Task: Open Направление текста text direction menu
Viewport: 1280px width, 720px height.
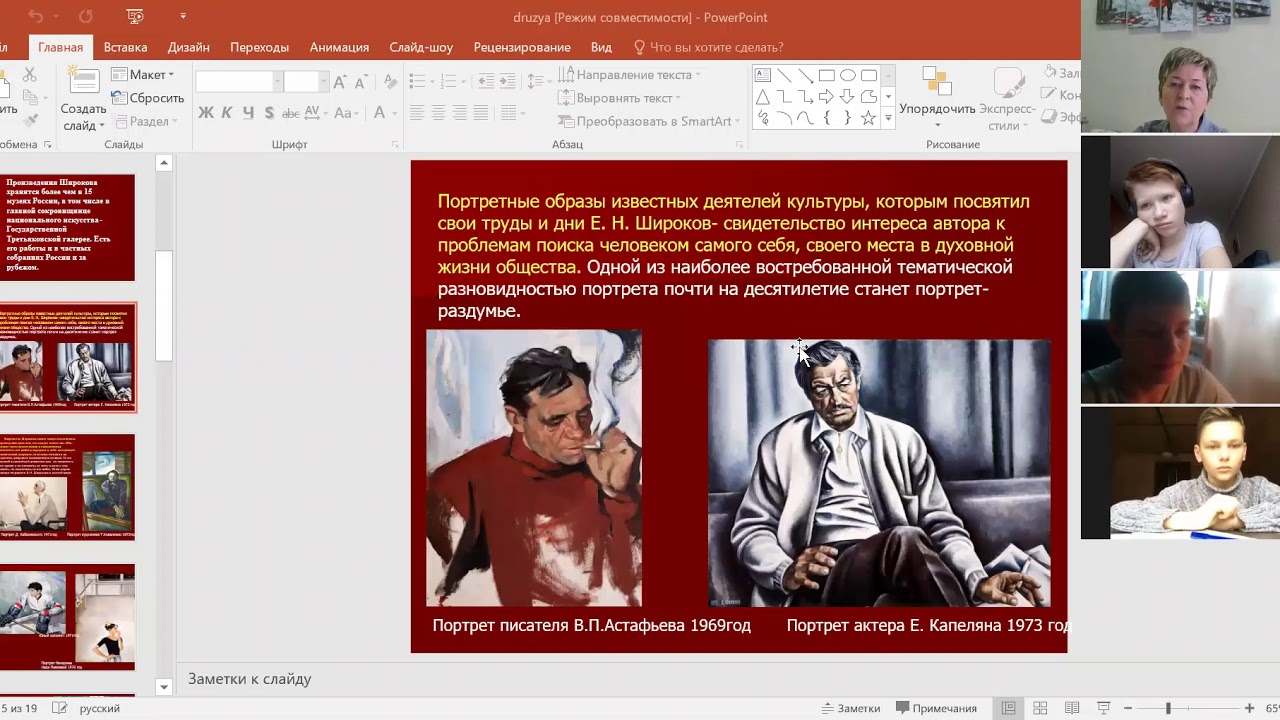Action: click(x=629, y=75)
